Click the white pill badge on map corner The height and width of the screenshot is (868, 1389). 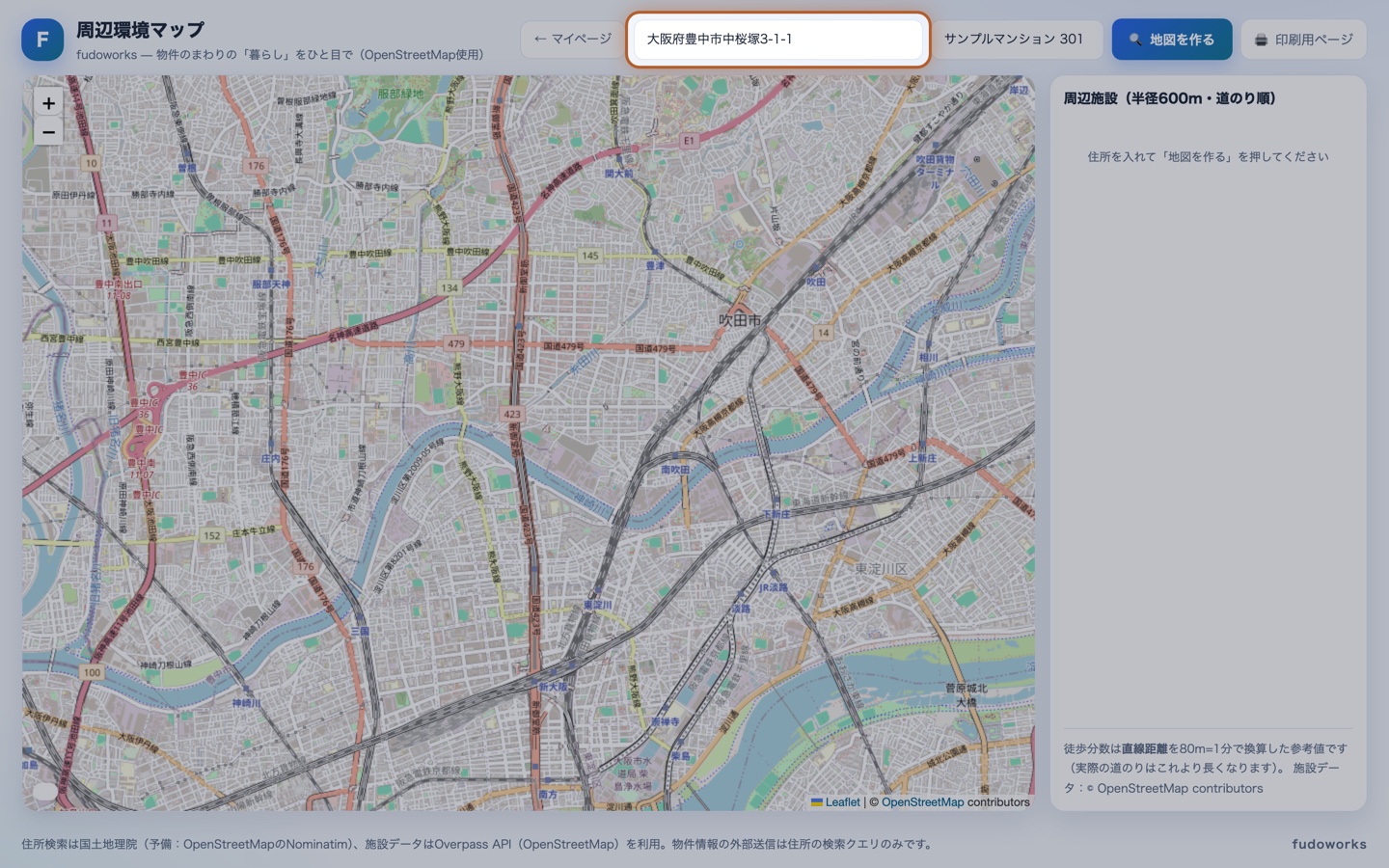point(44,792)
